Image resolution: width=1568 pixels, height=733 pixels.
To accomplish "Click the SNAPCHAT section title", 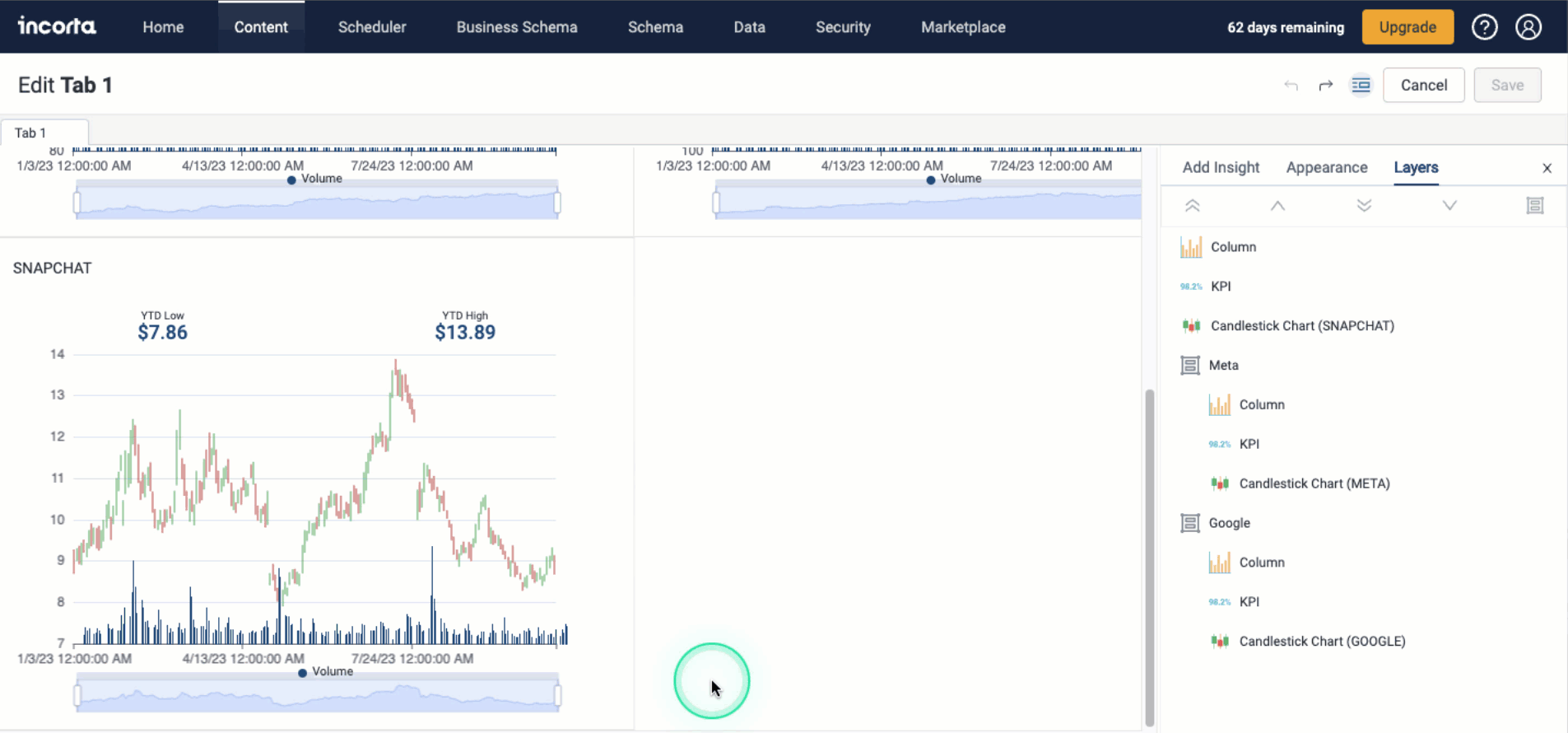I will (x=53, y=268).
